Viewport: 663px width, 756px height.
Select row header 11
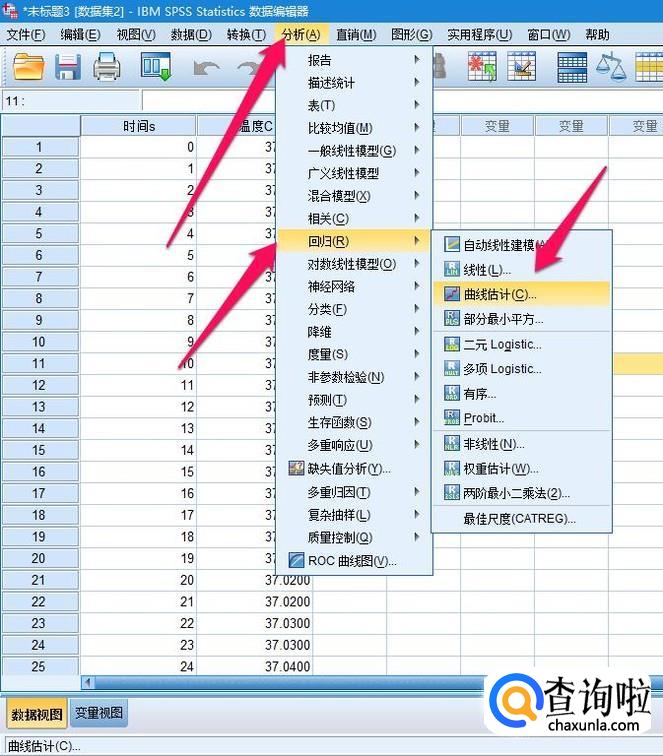point(40,364)
